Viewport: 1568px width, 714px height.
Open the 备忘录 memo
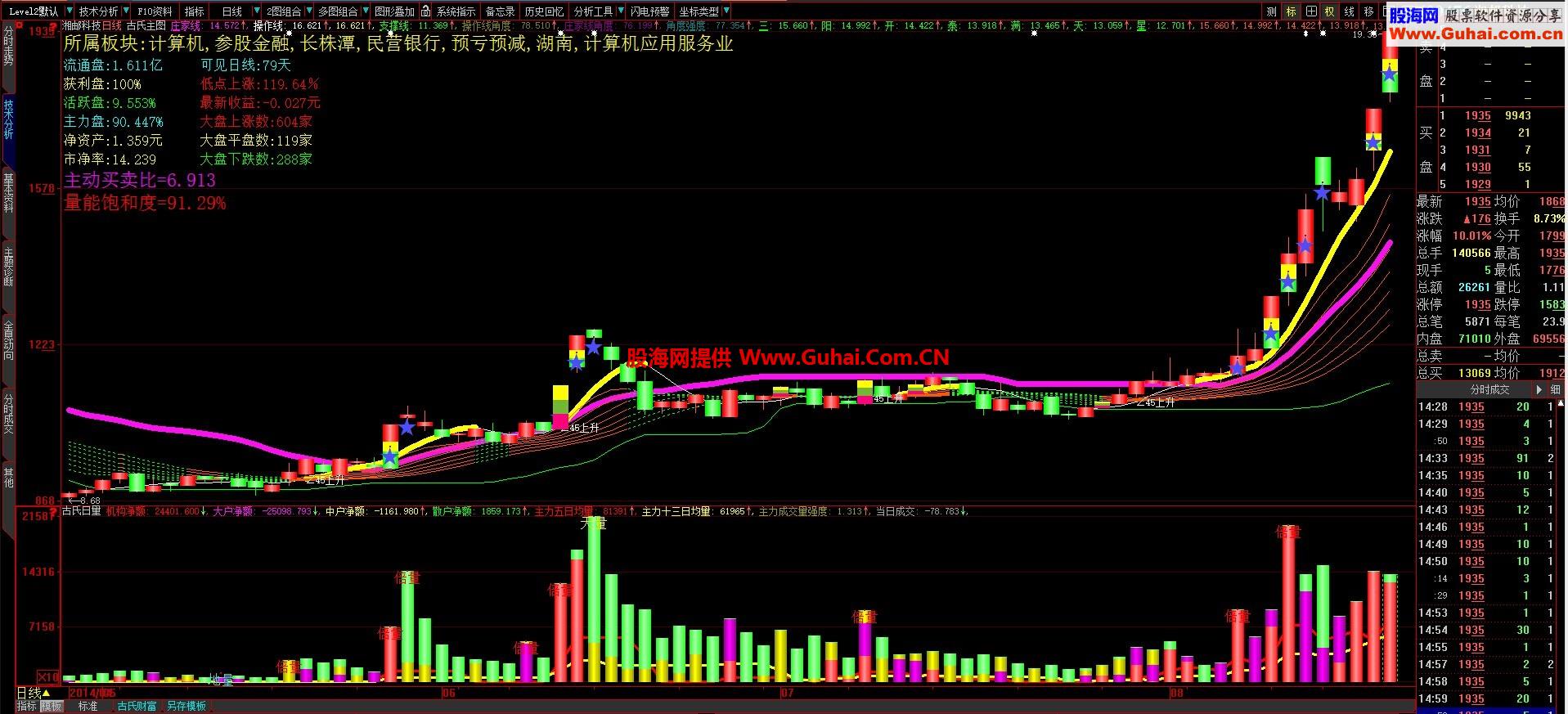point(500,11)
